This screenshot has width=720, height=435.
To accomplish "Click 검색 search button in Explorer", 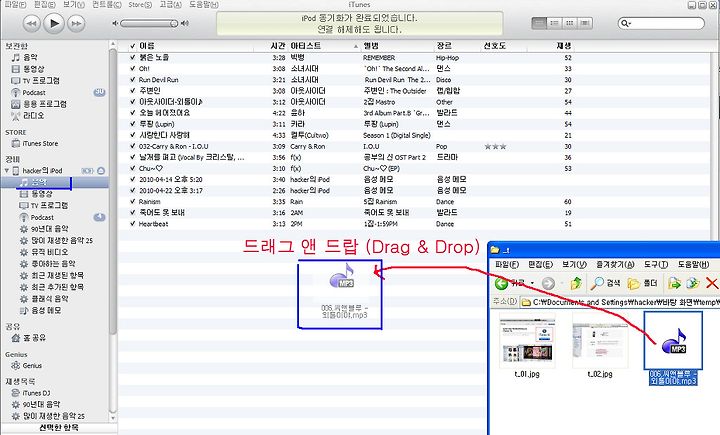I will [x=605, y=283].
